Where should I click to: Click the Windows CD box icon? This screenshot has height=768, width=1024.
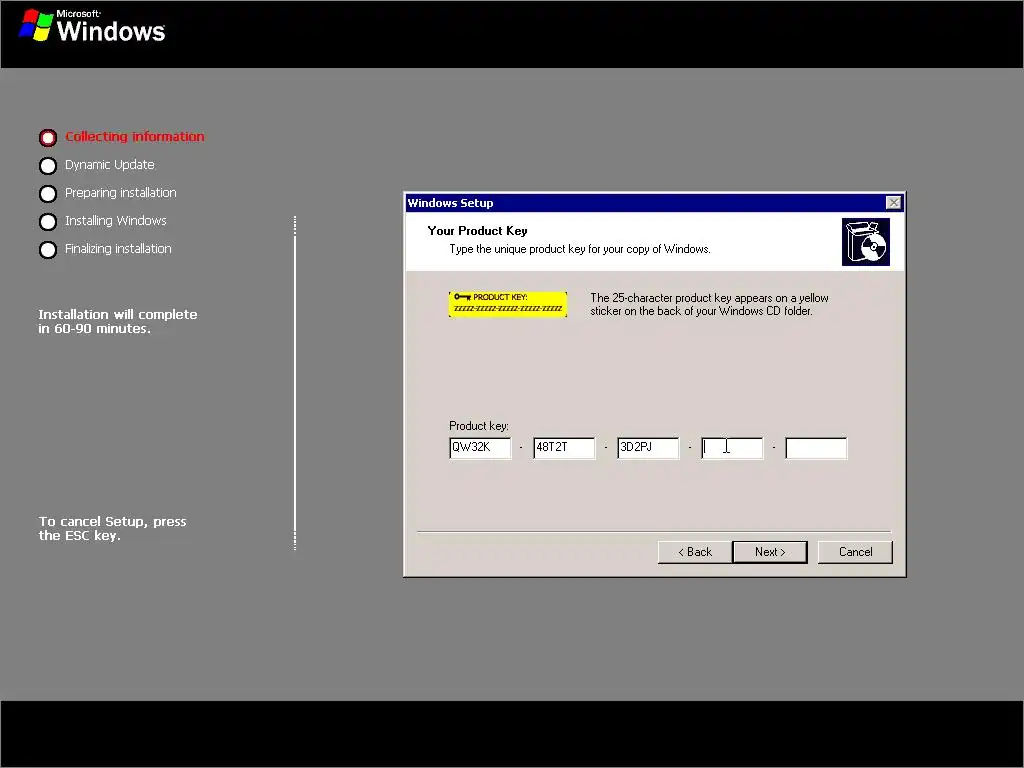tap(865, 242)
